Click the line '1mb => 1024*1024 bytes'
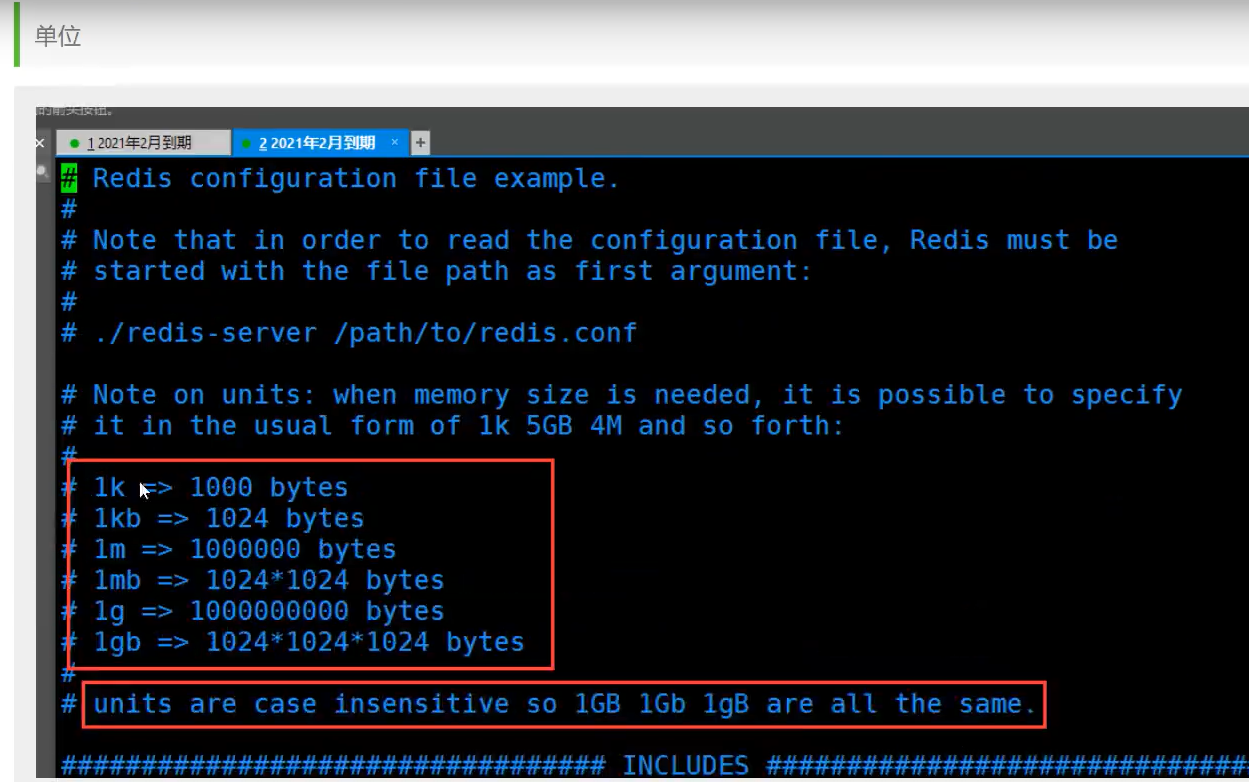 click(x=269, y=581)
